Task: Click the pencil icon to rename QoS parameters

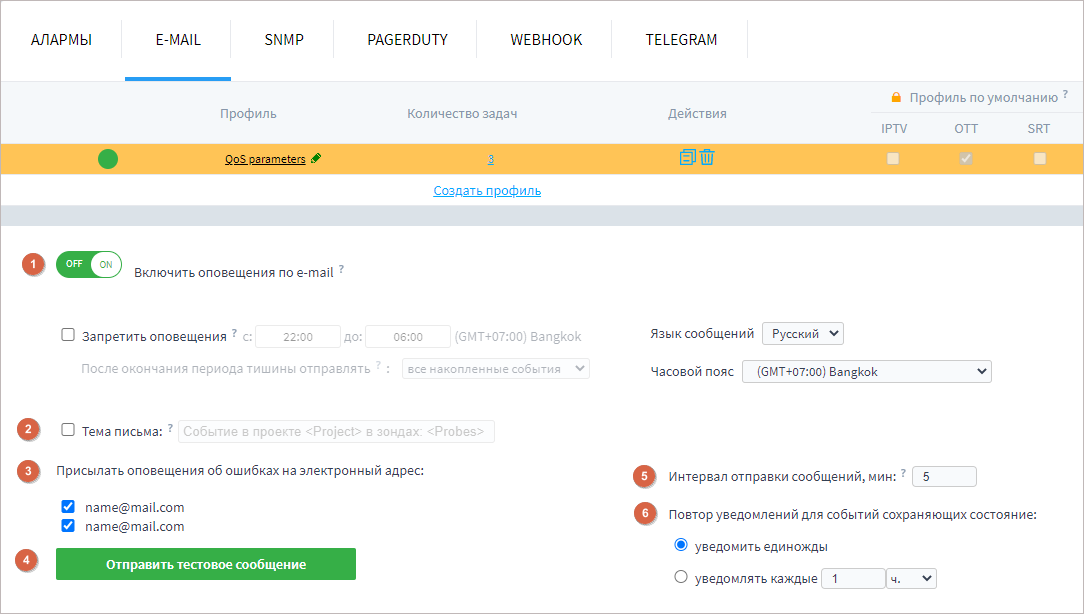Action: (313, 158)
